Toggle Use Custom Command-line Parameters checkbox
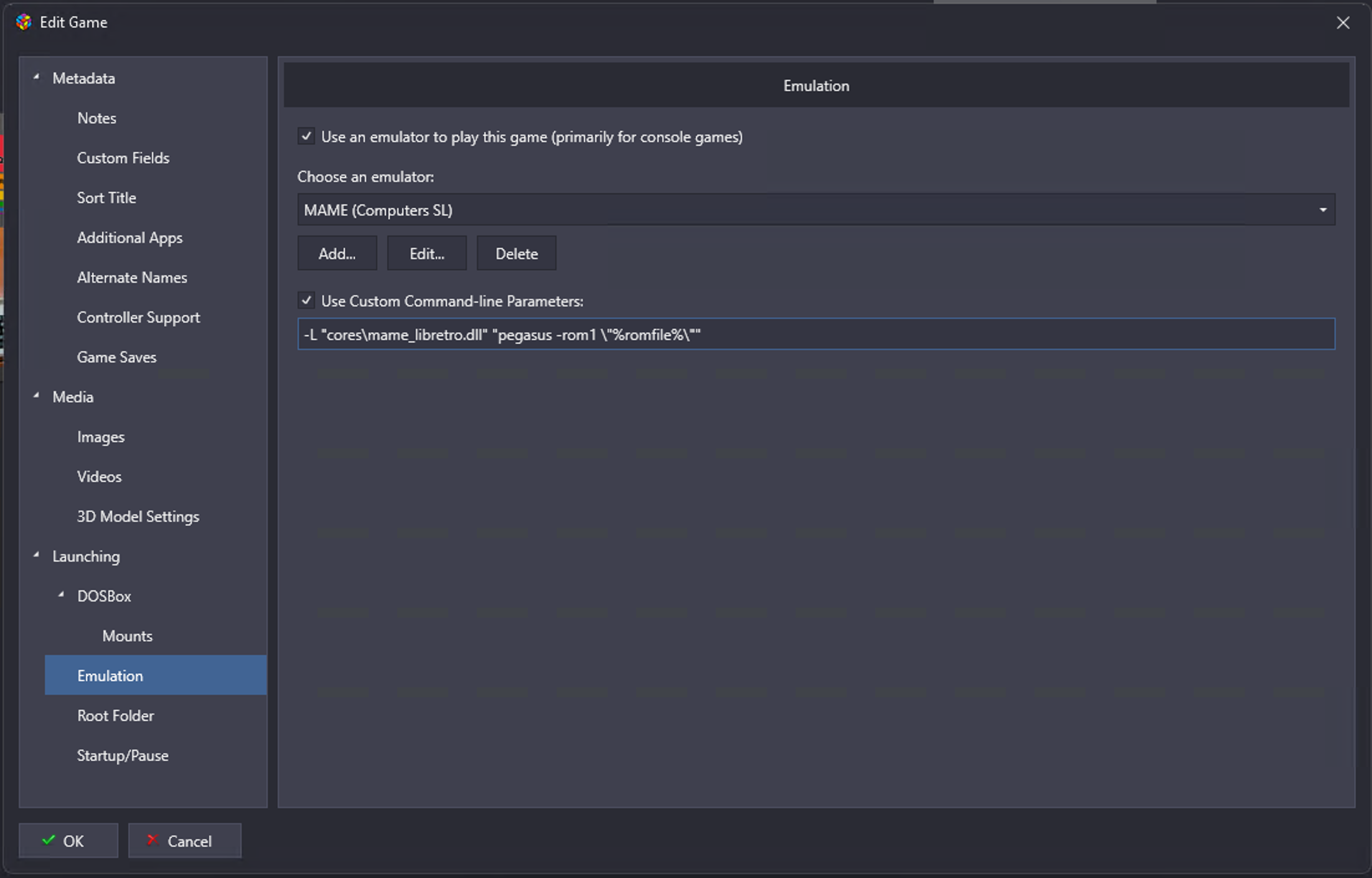Image resolution: width=1372 pixels, height=878 pixels. tap(306, 301)
